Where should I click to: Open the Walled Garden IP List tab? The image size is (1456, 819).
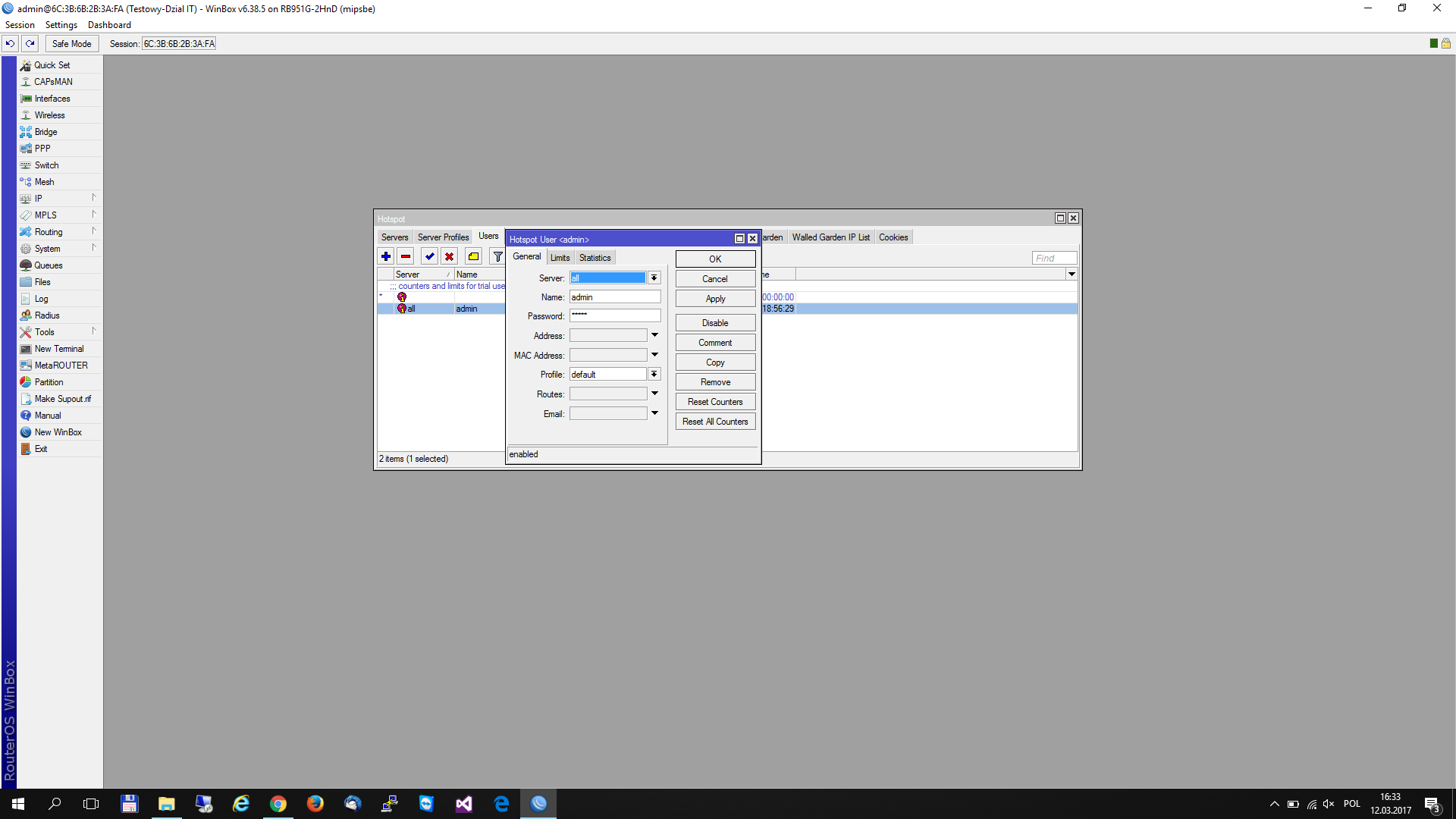click(x=830, y=237)
